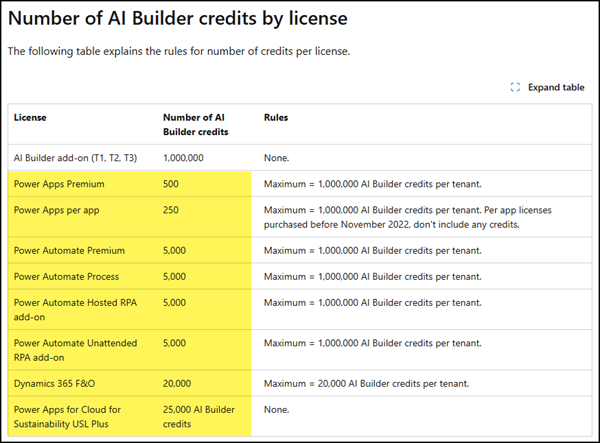Image resolution: width=600 pixels, height=443 pixels.
Task: Click the rule text for Hosted RPA add-on
Action: pyautogui.click(x=372, y=303)
